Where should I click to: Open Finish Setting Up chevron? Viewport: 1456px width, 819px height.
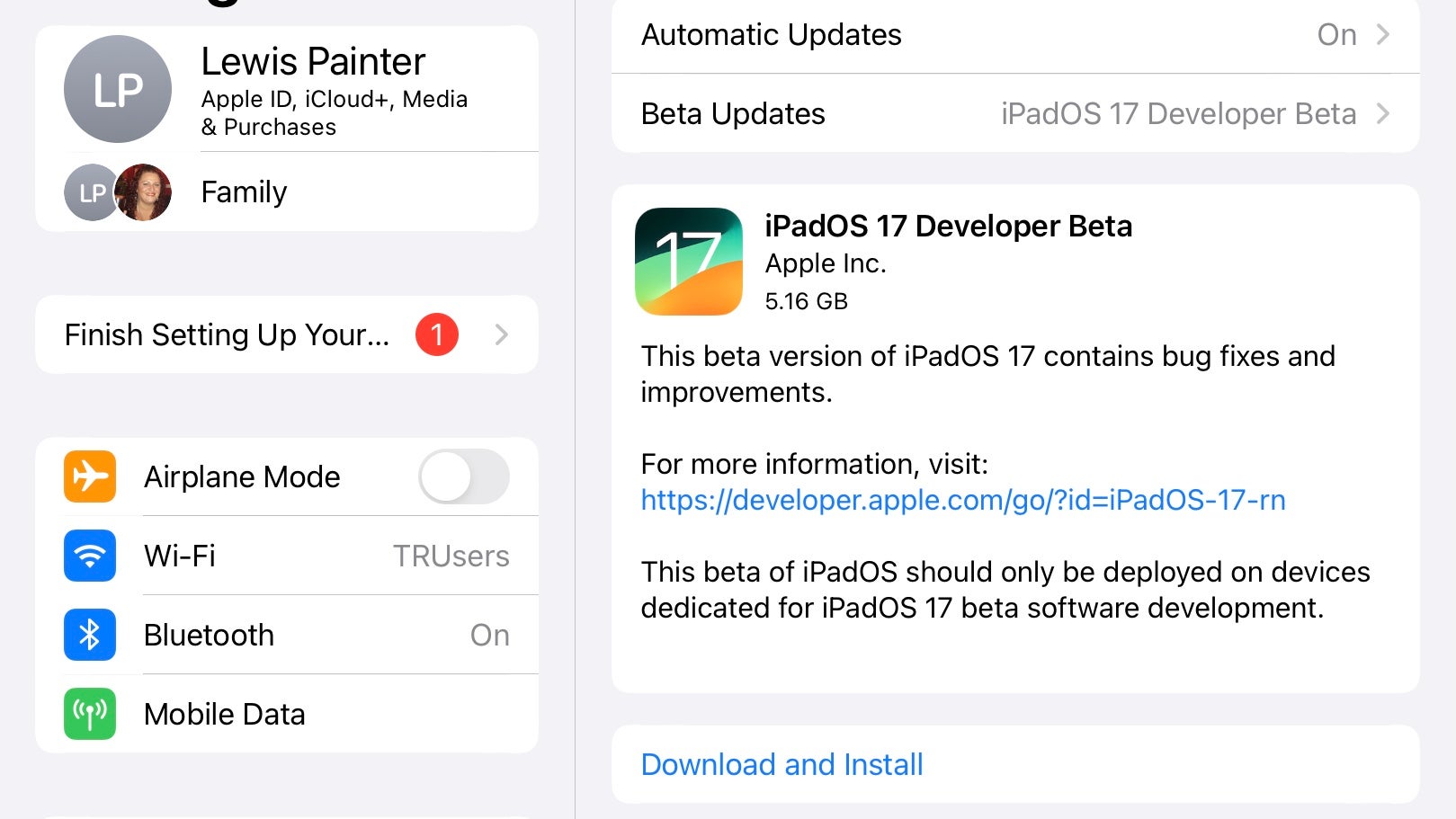502,334
